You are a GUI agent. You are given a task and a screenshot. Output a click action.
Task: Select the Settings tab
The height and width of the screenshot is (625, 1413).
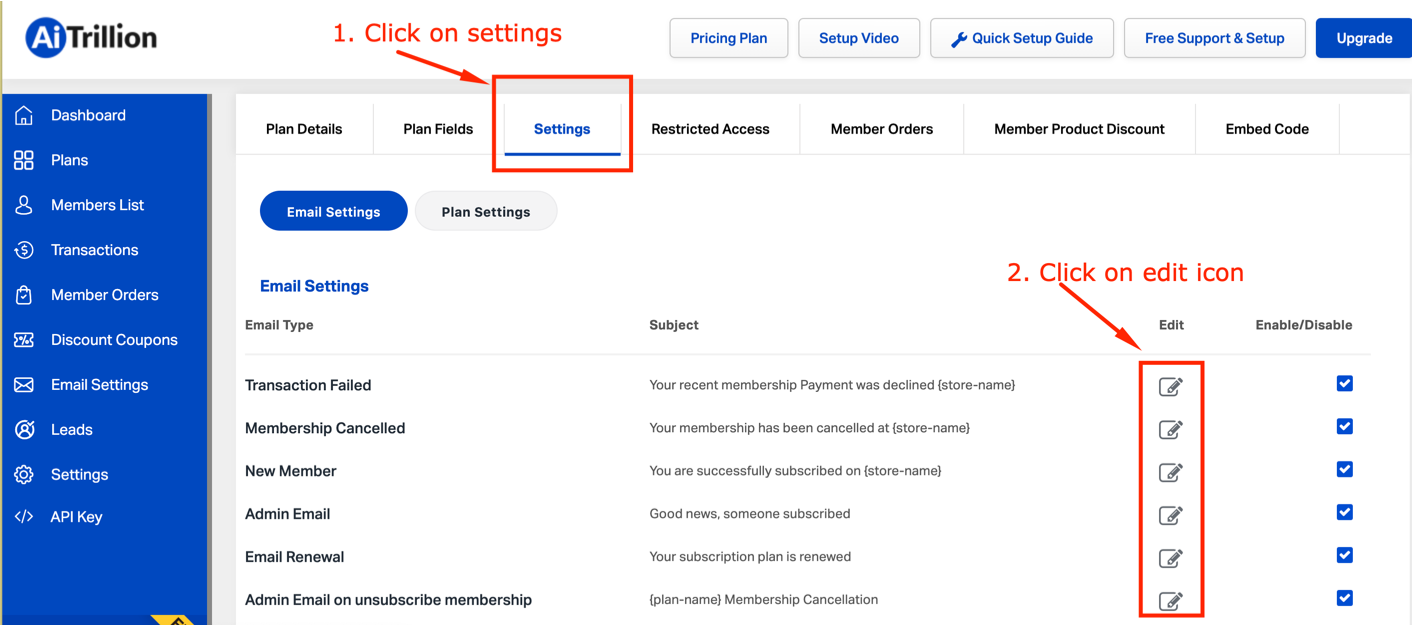pyautogui.click(x=562, y=129)
